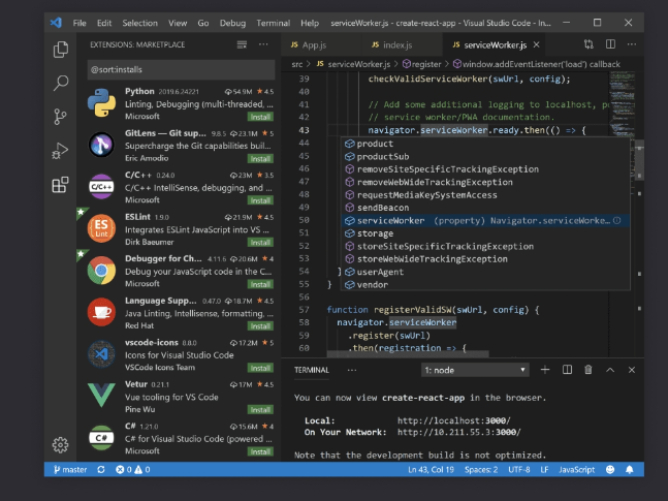Click the VS Code logo in title bar

point(56,23)
